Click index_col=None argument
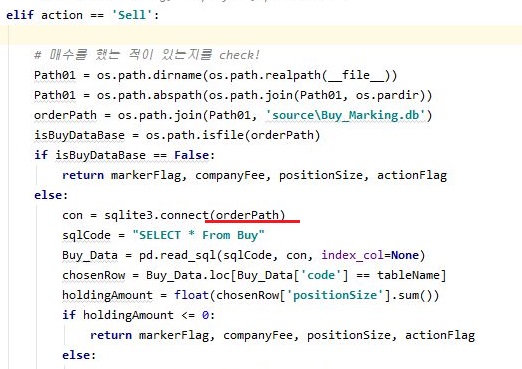Screen dimensions: 522x369 pyautogui.click(x=370, y=255)
